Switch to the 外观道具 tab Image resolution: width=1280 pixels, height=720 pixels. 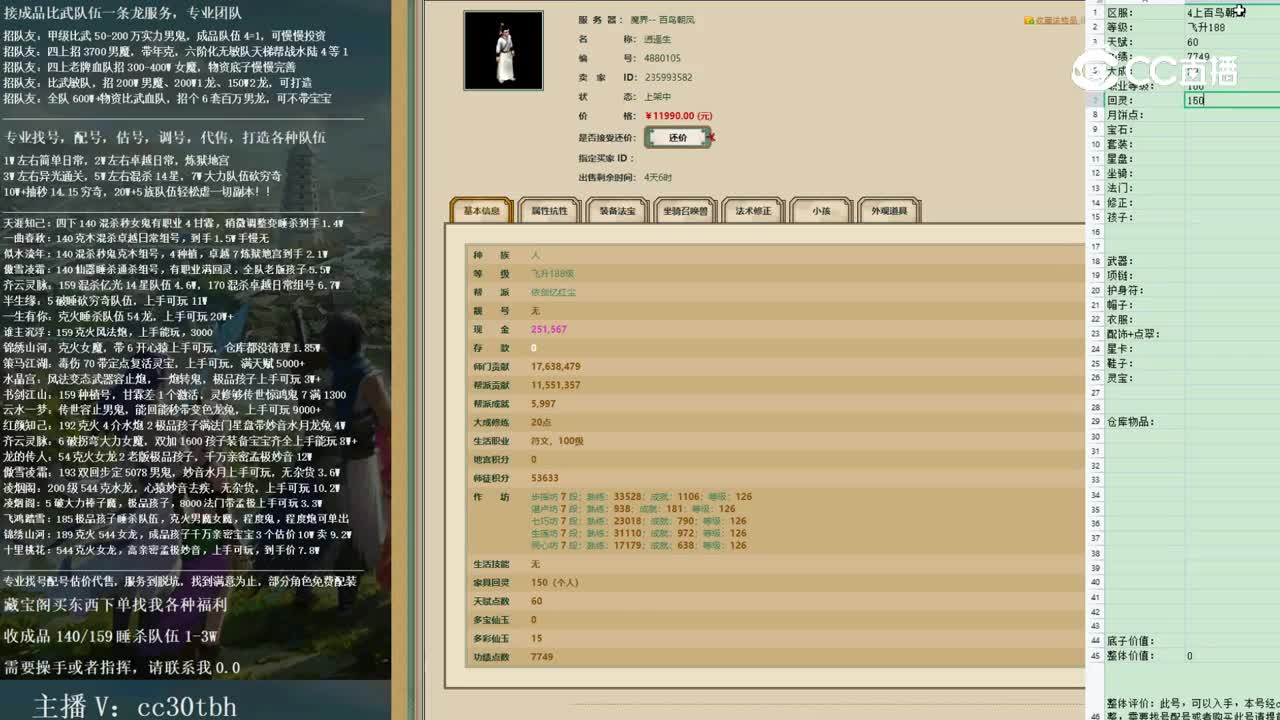[888, 211]
